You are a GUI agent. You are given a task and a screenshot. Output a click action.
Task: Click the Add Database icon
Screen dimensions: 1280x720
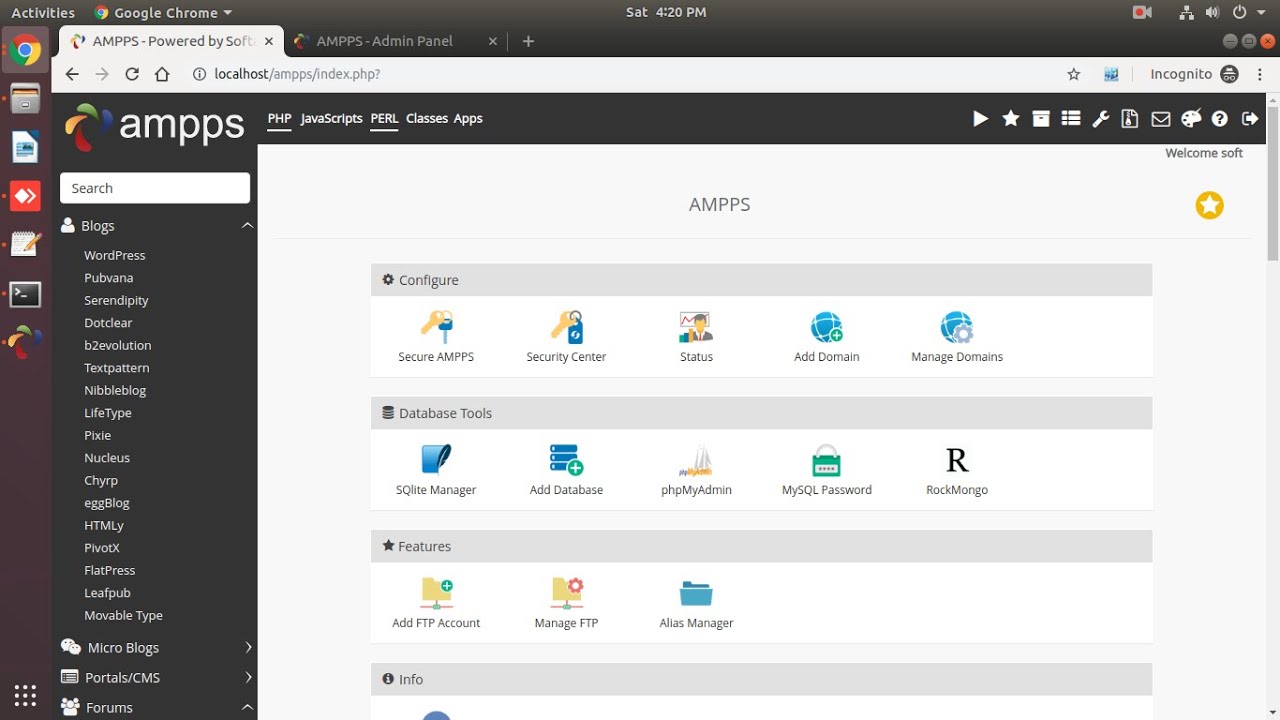[566, 460]
